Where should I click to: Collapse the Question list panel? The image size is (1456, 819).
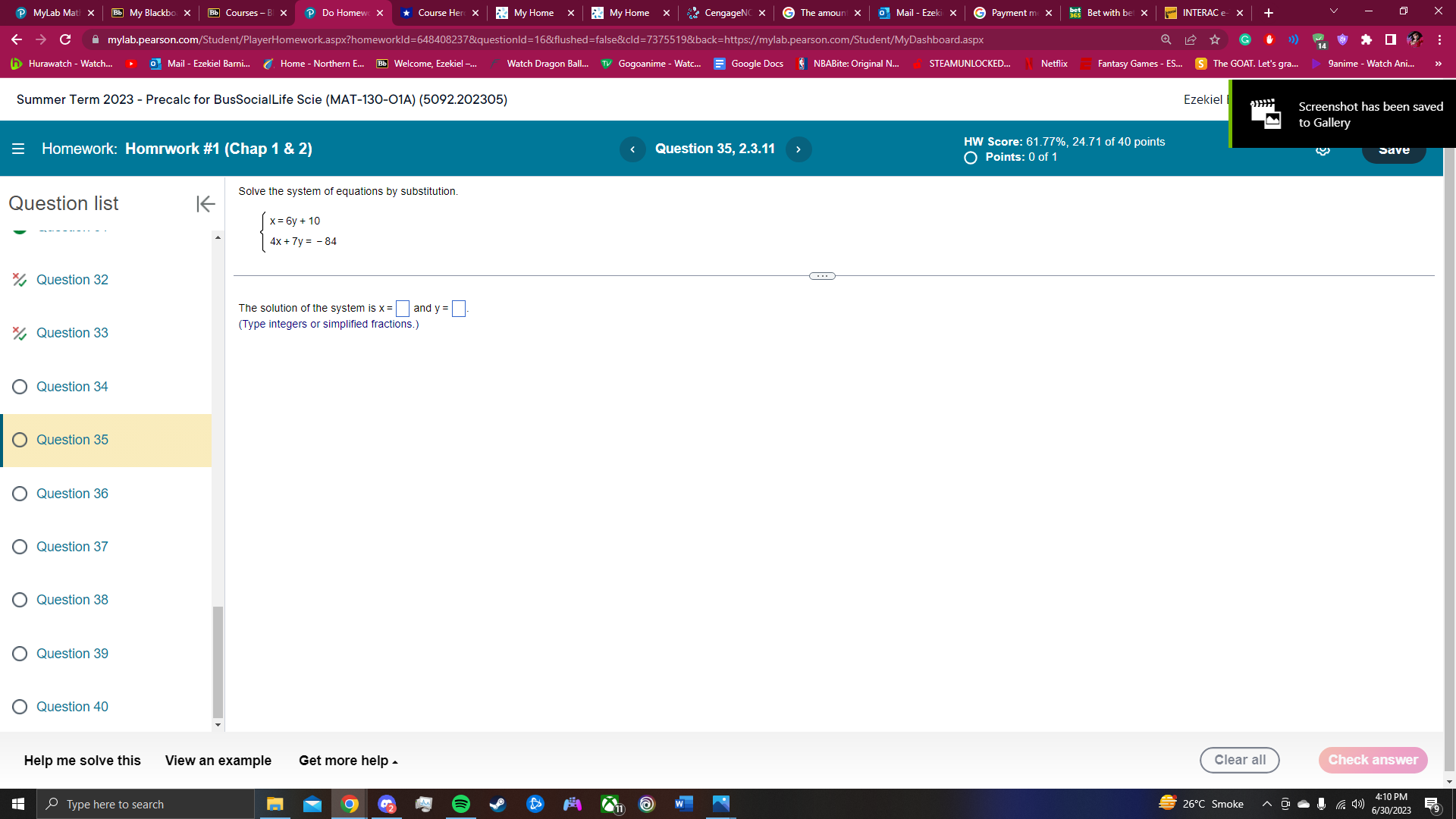(x=206, y=203)
